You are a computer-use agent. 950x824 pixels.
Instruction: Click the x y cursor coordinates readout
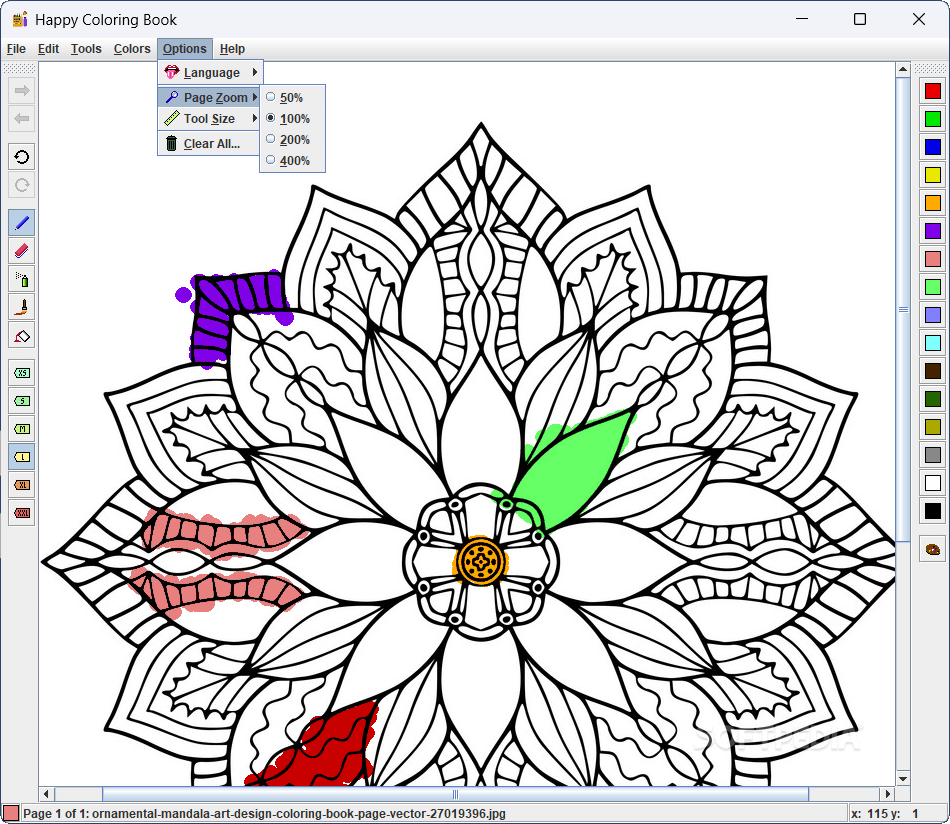(885, 814)
